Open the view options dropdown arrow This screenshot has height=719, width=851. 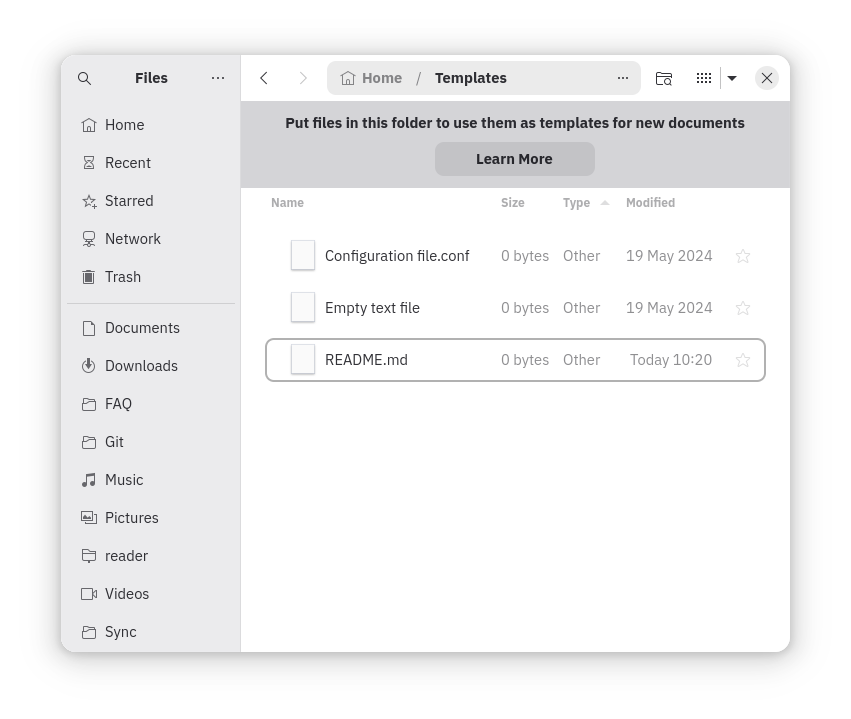pos(732,78)
